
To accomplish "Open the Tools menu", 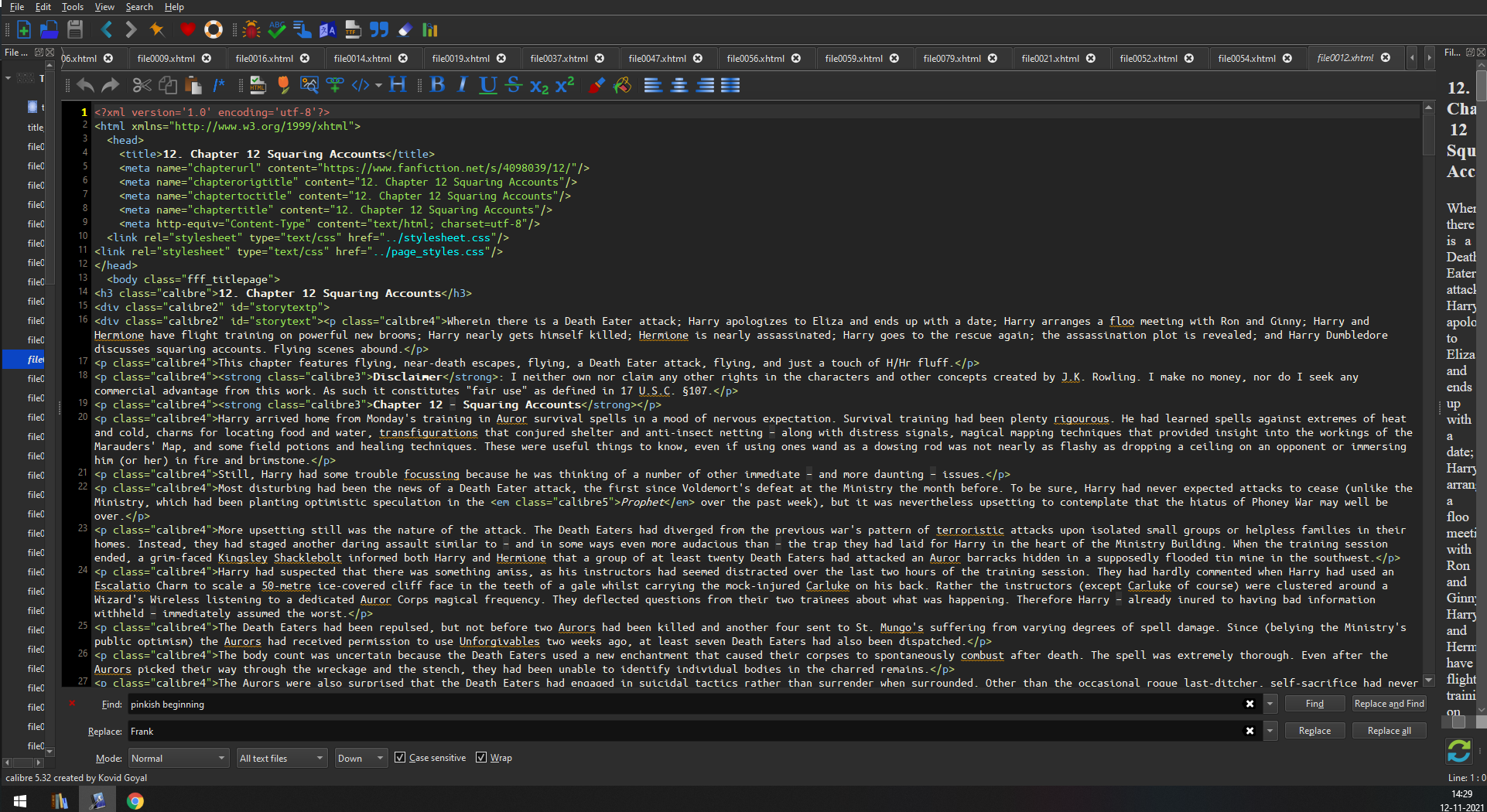I will click(x=72, y=7).
